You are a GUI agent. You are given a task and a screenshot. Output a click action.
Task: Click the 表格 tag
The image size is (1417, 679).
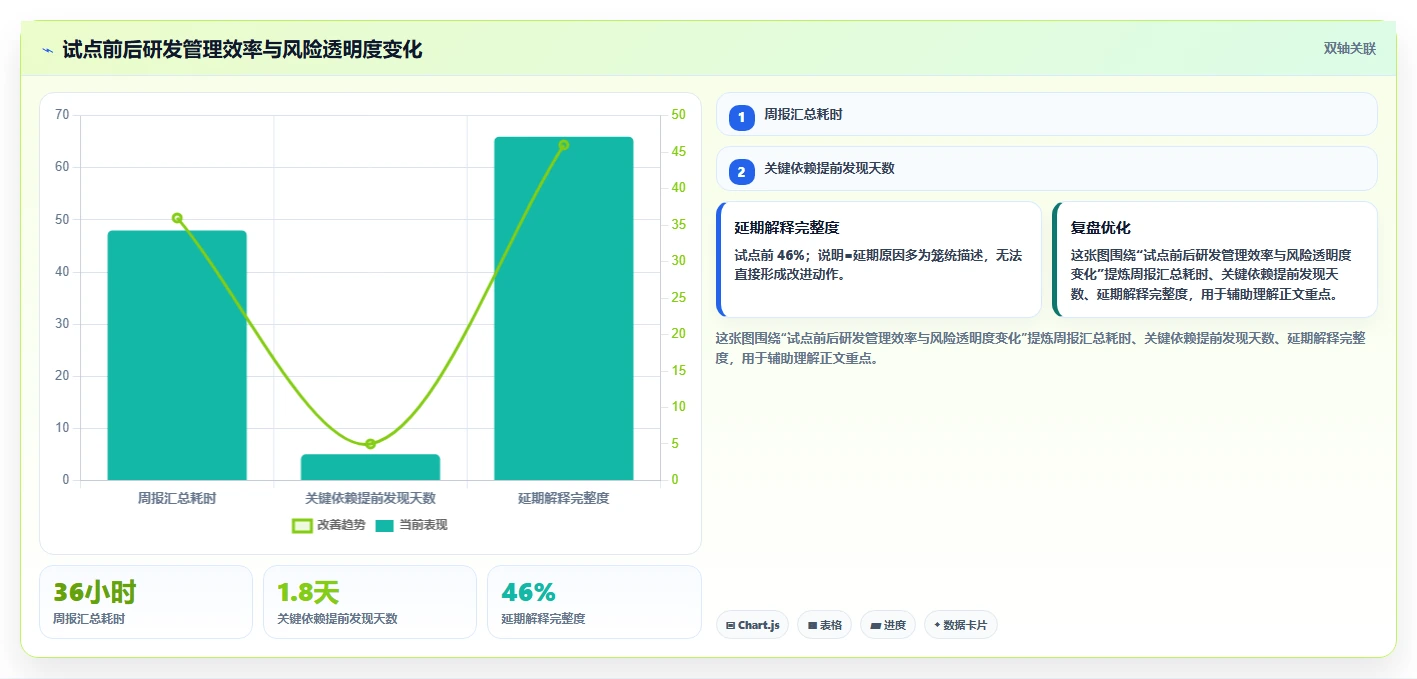coord(824,625)
